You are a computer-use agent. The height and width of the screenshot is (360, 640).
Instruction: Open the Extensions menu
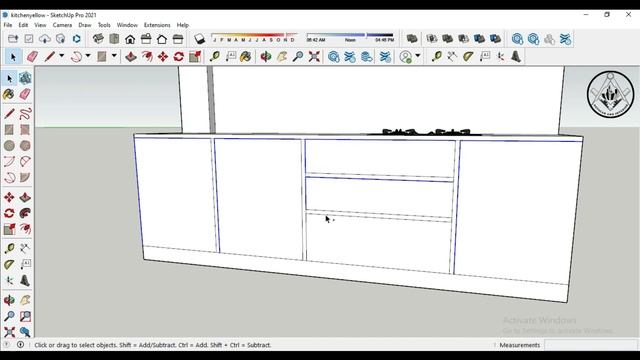click(x=157, y=25)
